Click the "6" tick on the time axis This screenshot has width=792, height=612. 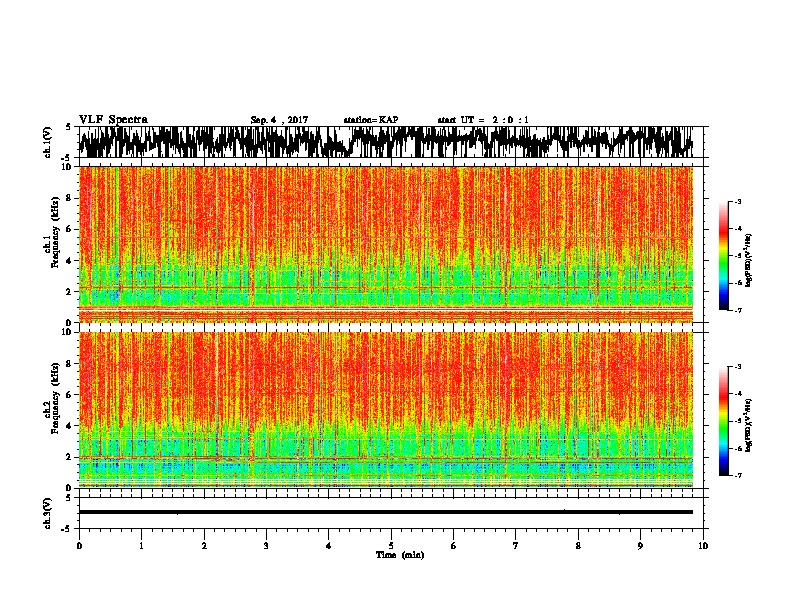[454, 546]
